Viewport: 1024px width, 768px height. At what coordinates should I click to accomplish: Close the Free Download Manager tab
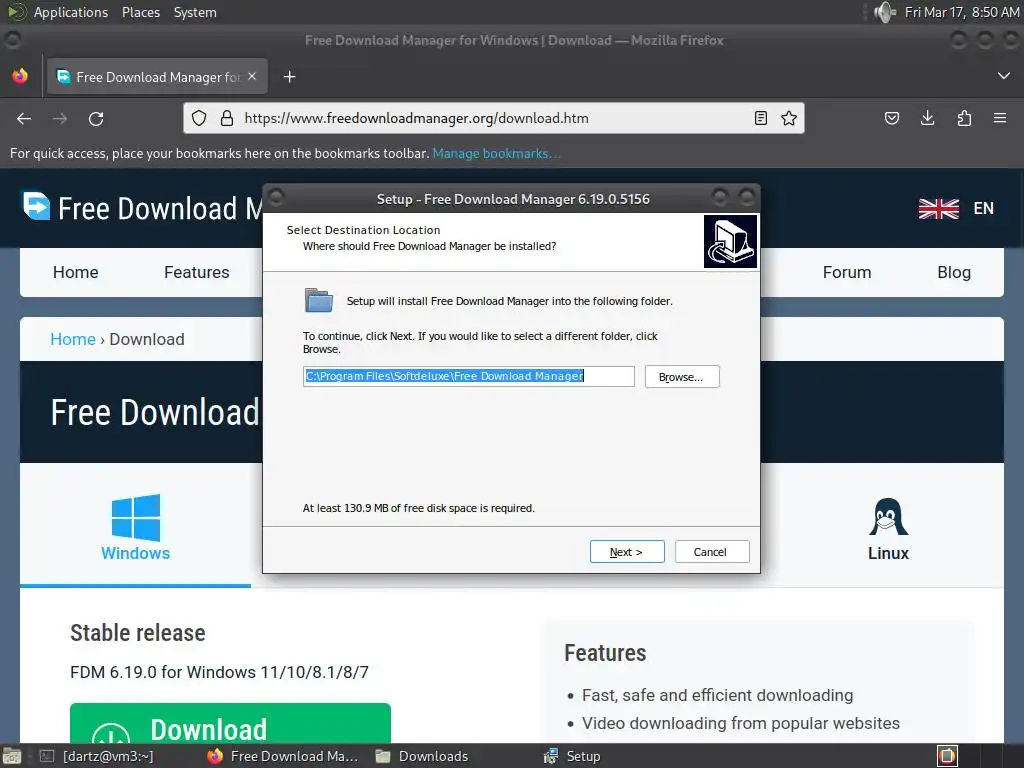252,76
